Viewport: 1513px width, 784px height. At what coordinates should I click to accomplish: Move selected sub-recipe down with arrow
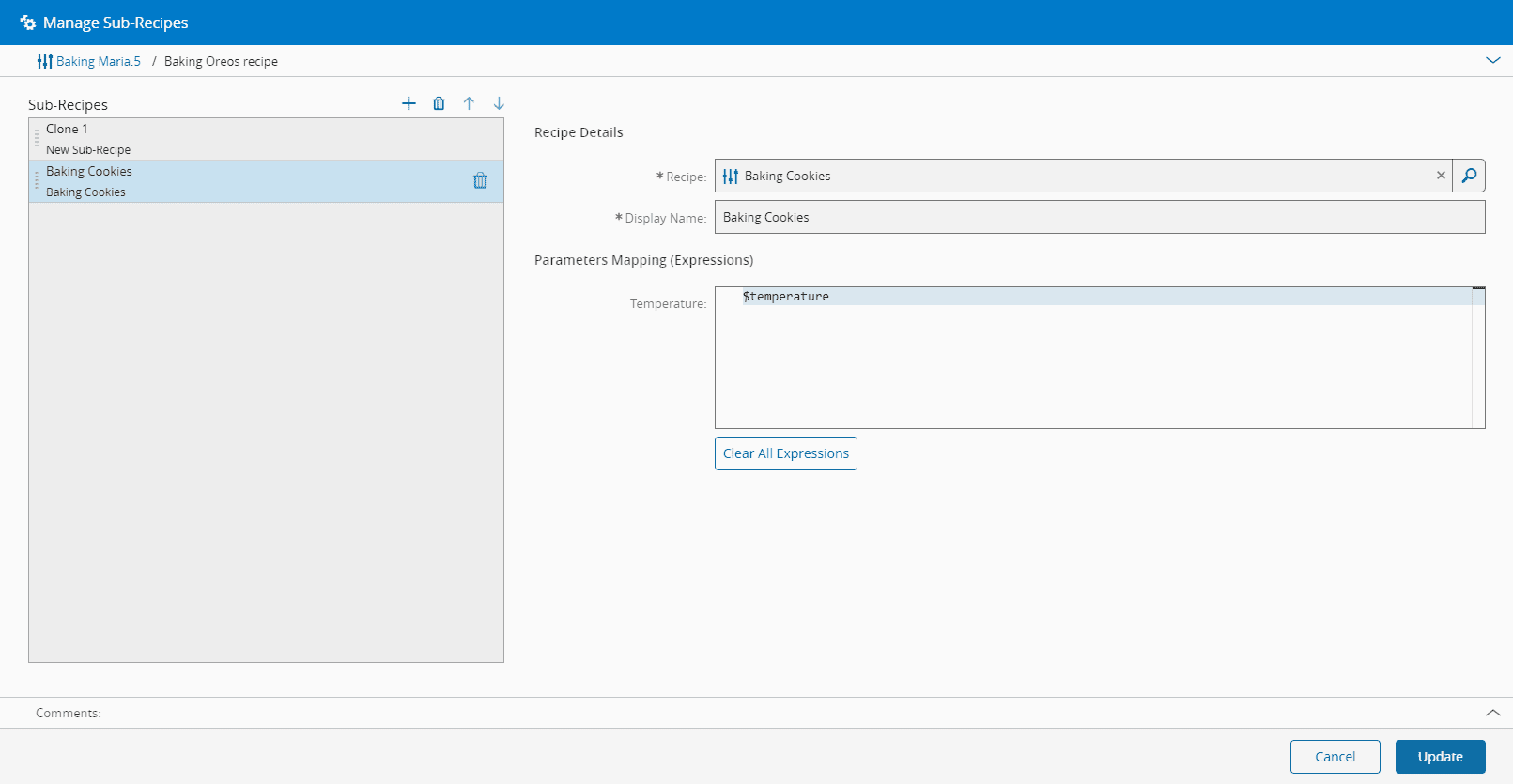coord(499,103)
